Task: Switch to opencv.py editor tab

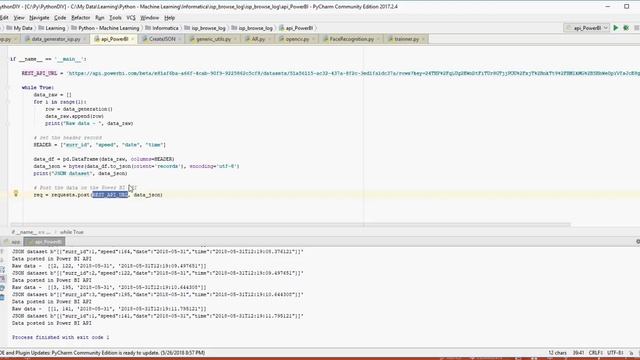Action: pyautogui.click(x=297, y=39)
